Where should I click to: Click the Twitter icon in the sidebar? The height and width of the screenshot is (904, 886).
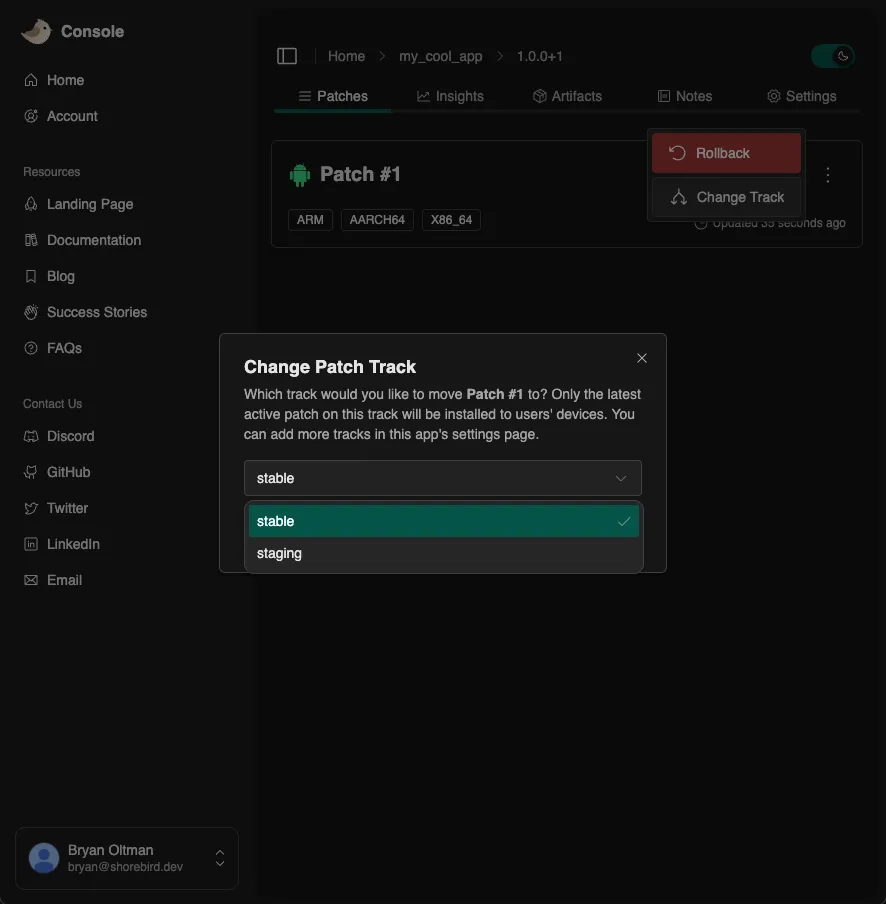30,508
